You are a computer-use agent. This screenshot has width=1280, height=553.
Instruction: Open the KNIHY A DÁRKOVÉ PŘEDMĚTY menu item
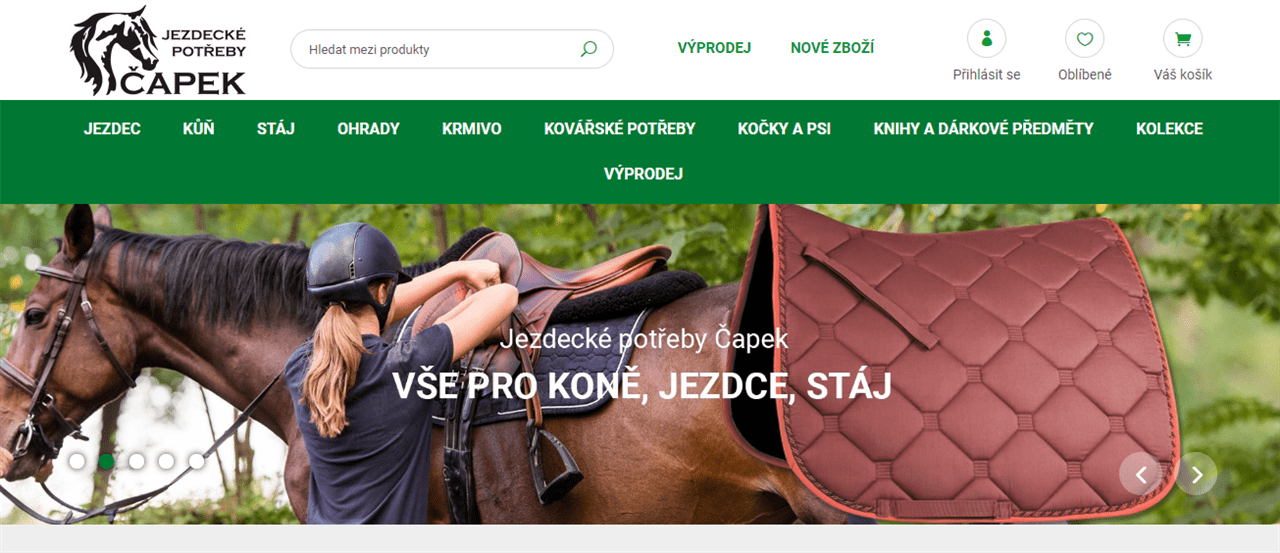983,128
